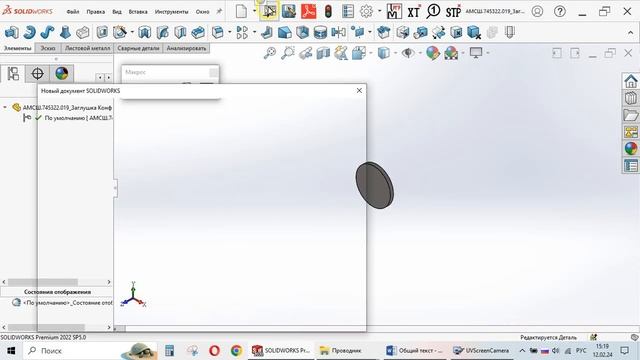This screenshot has height=360, width=640.
Task: Close the Новый документ SOLIDWORKS dialog
Action: 359,90
